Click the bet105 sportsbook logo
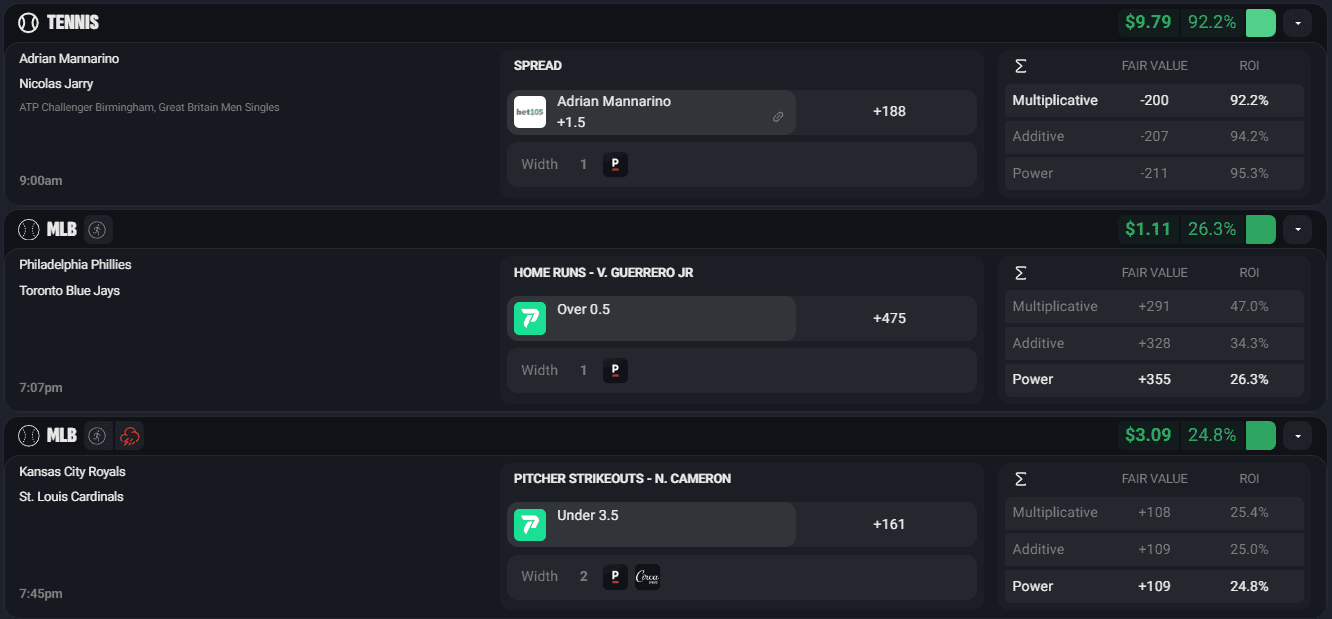 530,112
